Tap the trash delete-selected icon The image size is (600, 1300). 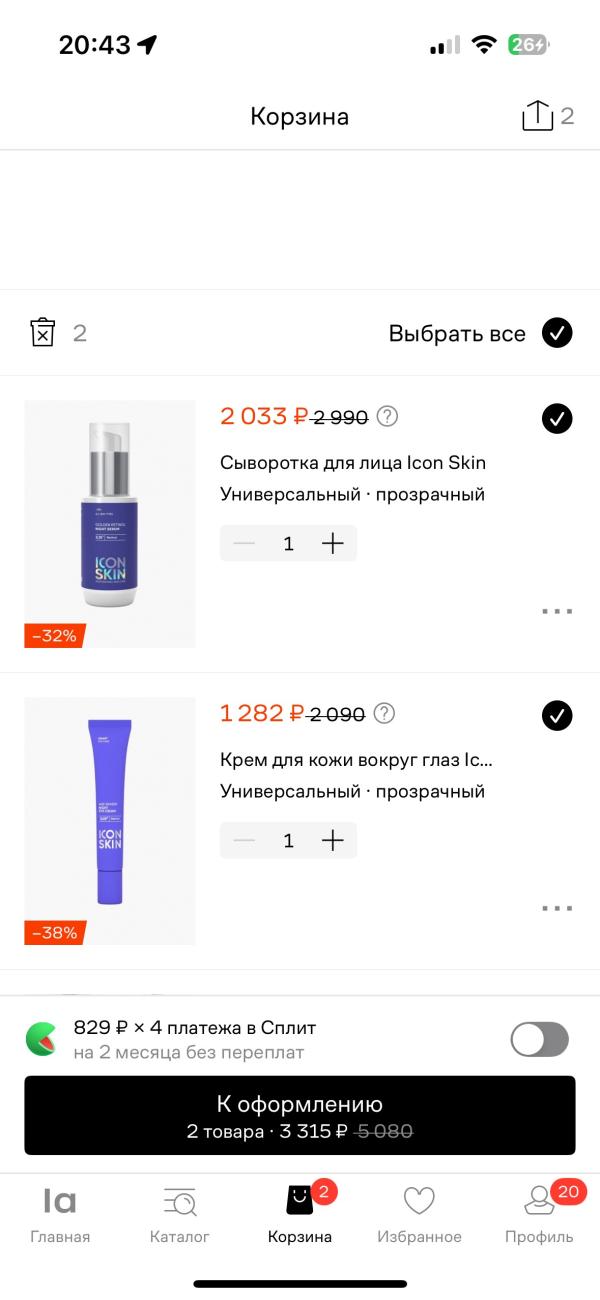tap(42, 332)
